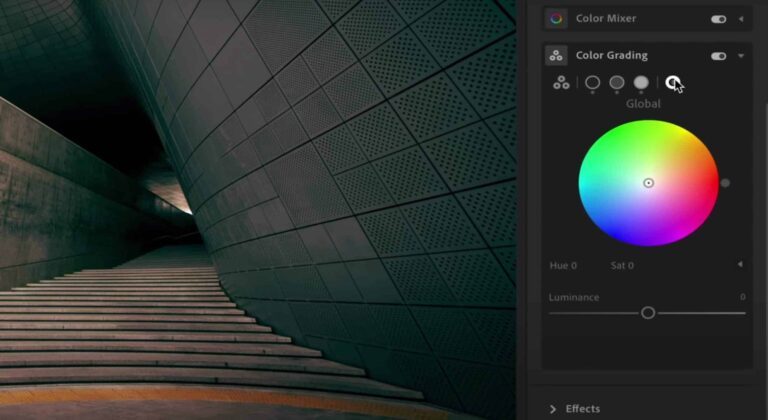Collapse the Color Grading panel arrow
This screenshot has height=420, width=768.
pos(741,56)
